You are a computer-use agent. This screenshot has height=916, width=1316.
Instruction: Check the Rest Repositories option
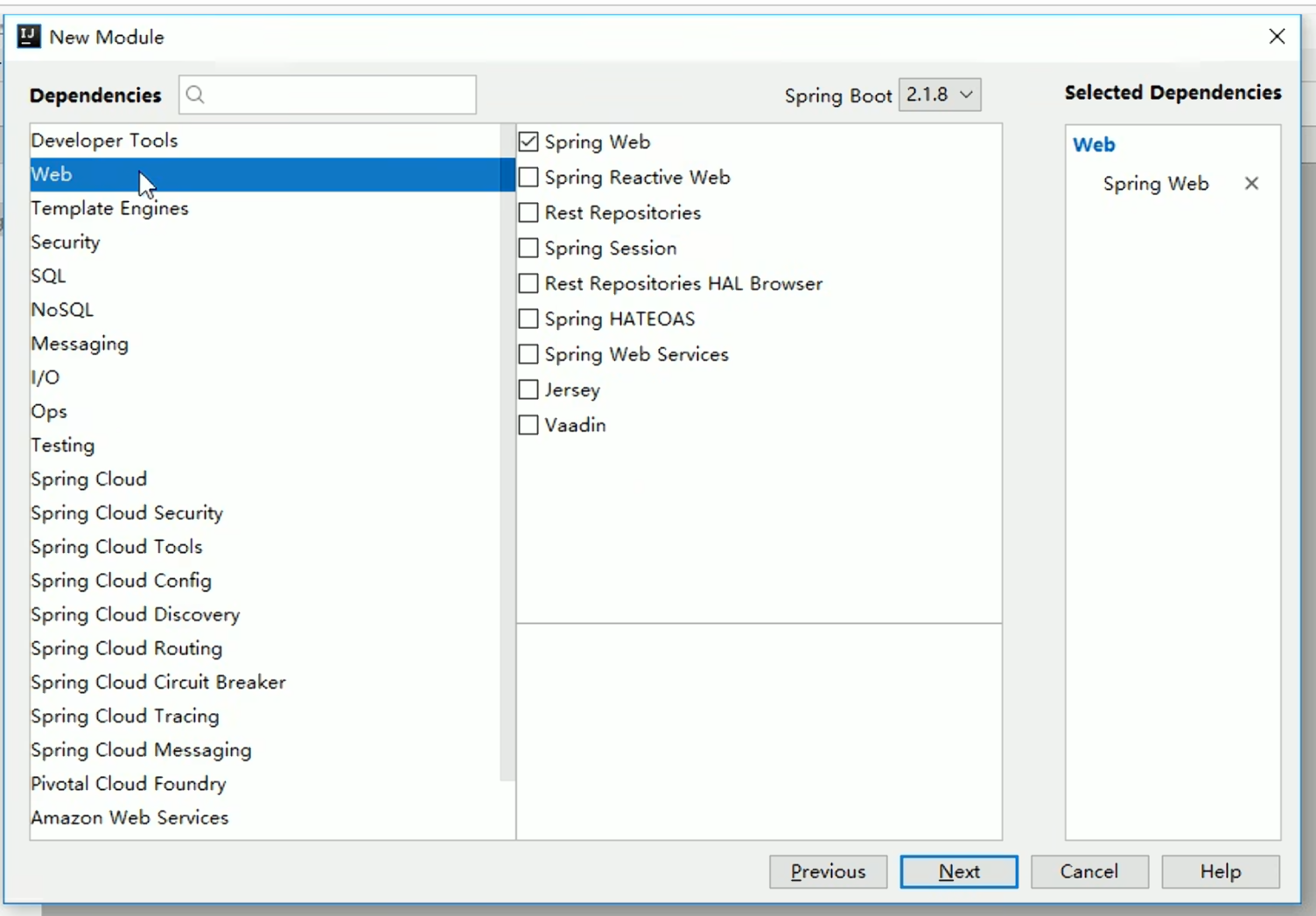(528, 213)
